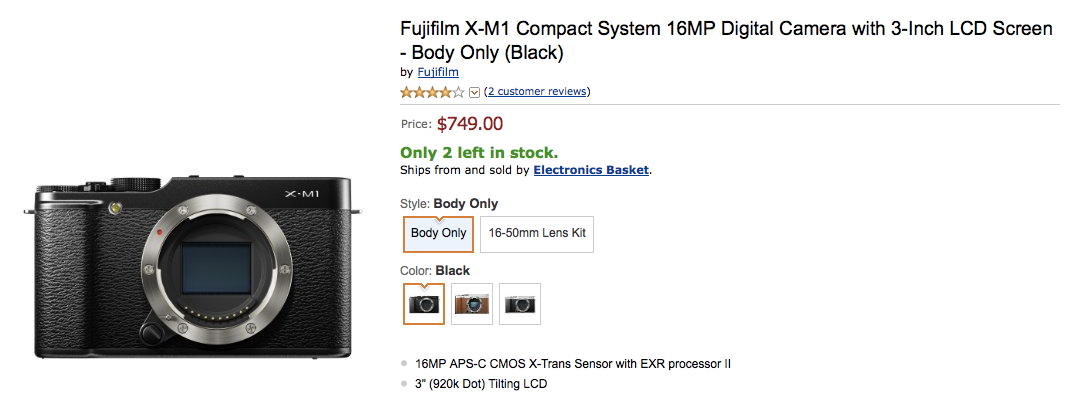
Task: Click the Ships from and sold by text
Action: click(x=465, y=170)
